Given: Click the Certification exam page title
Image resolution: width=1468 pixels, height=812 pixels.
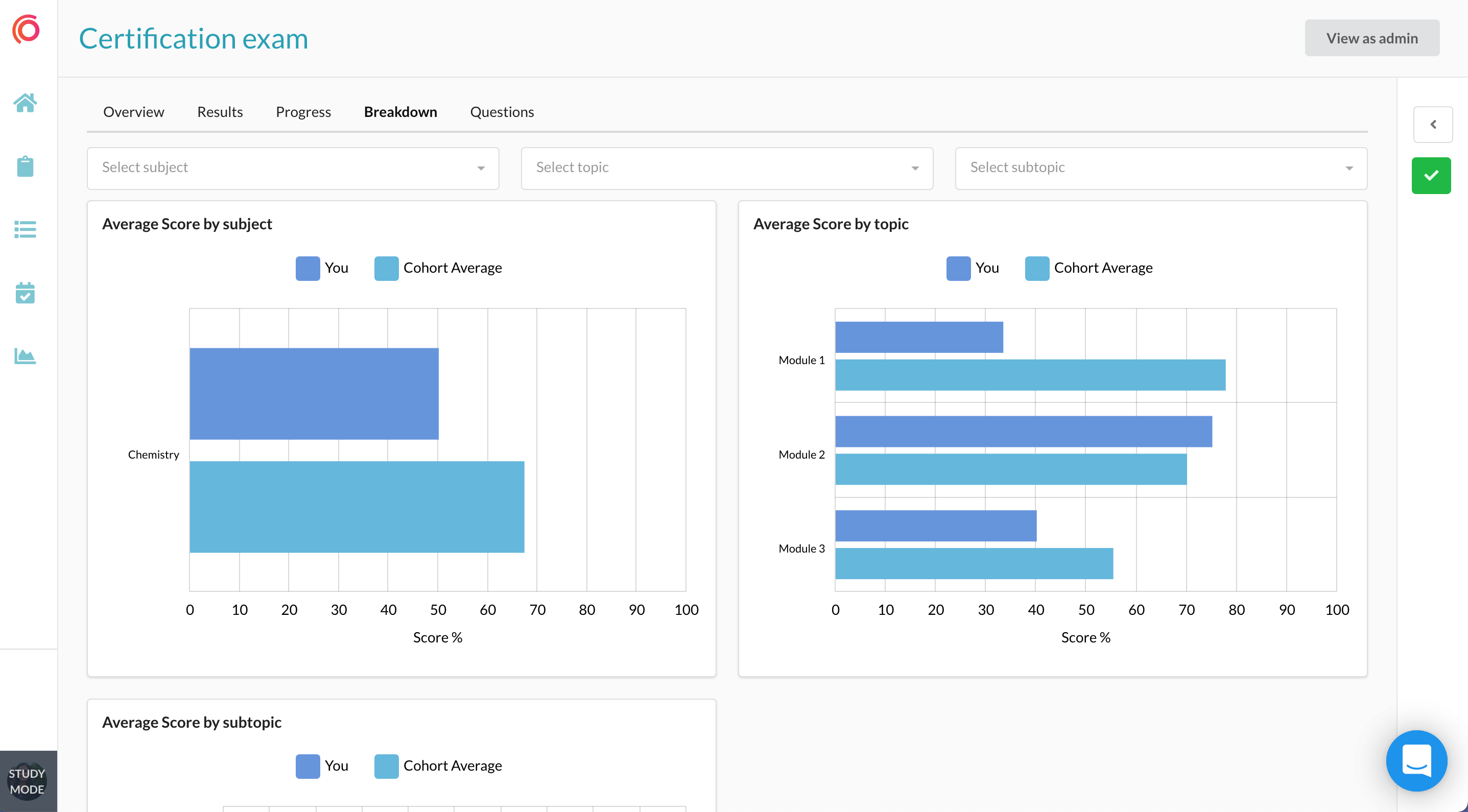Looking at the screenshot, I should pos(193,39).
